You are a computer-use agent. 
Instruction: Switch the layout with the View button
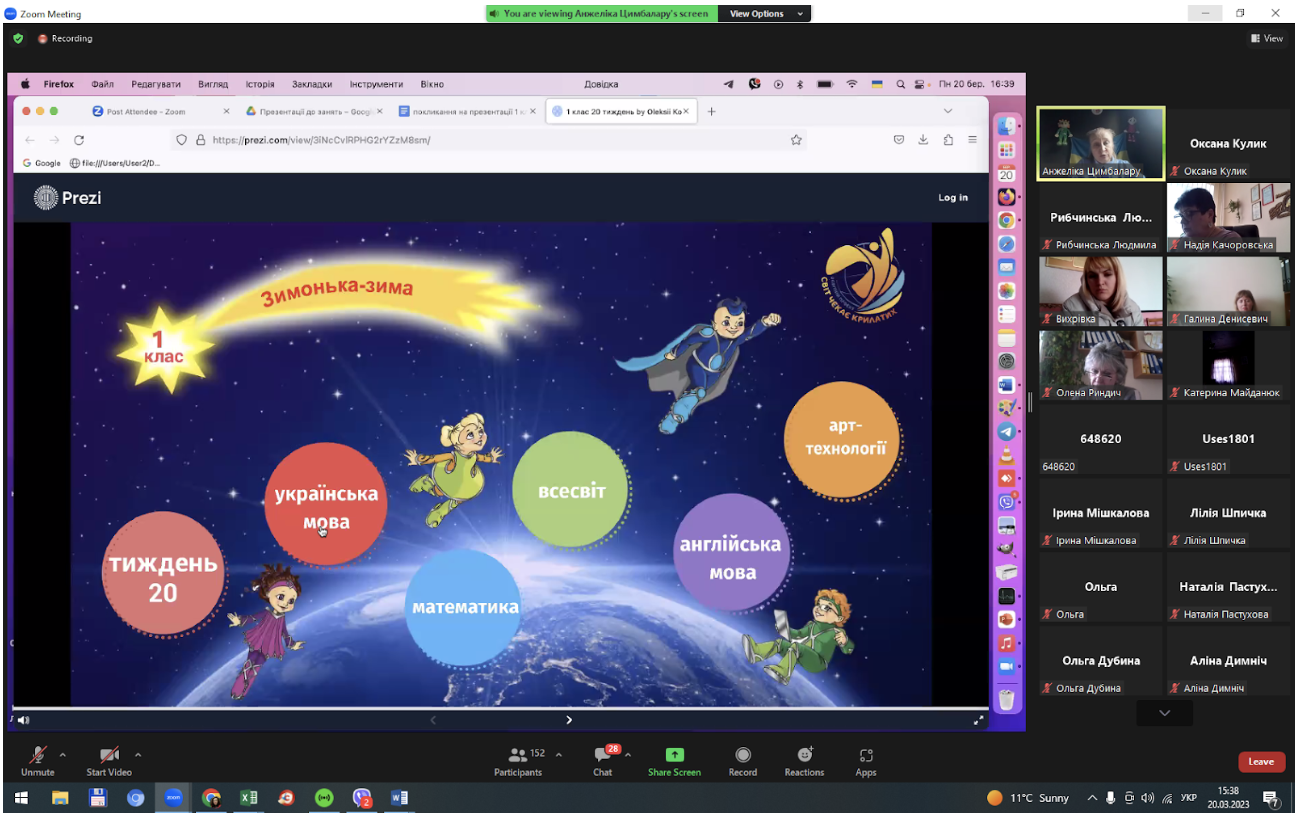(1267, 39)
